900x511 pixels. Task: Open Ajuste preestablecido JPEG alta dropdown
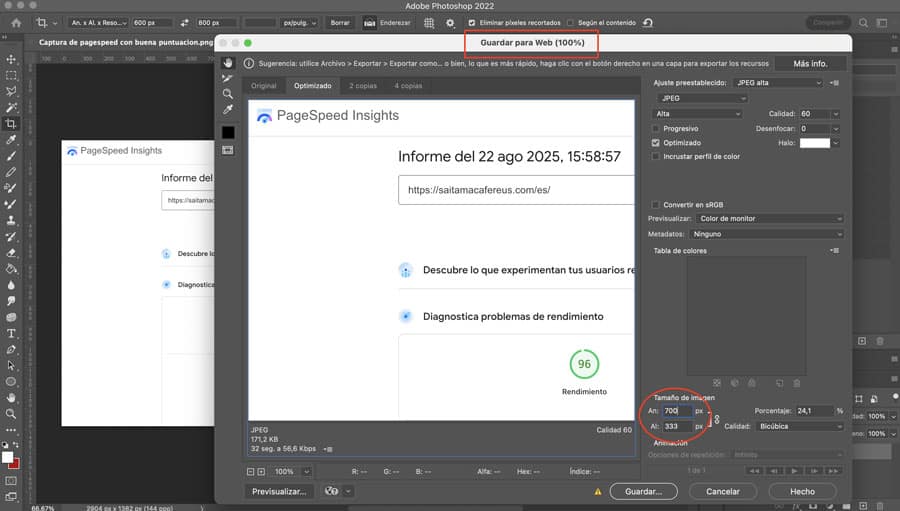[x=778, y=83]
